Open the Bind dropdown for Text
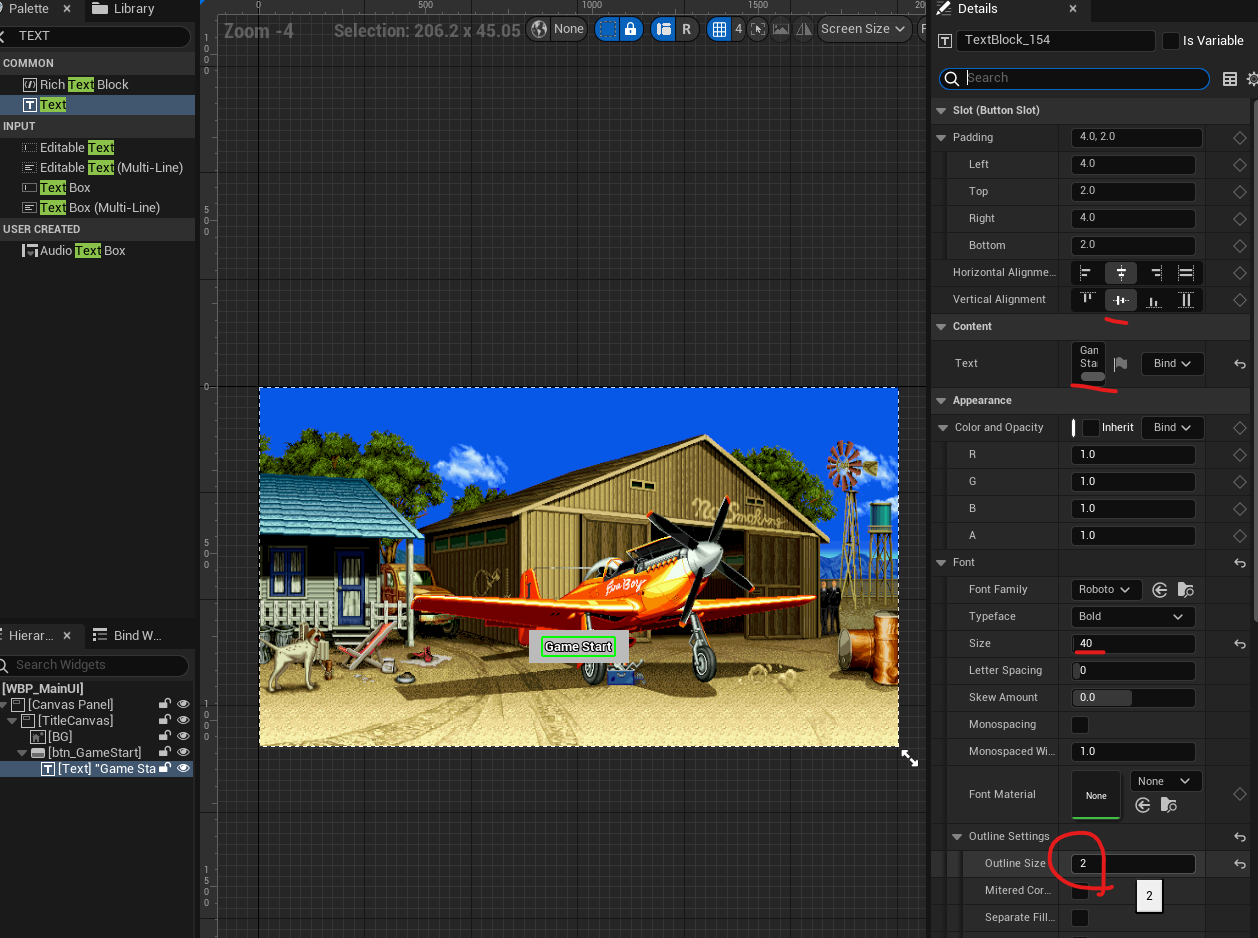Screen dimensions: 1258x938 click(1172, 364)
